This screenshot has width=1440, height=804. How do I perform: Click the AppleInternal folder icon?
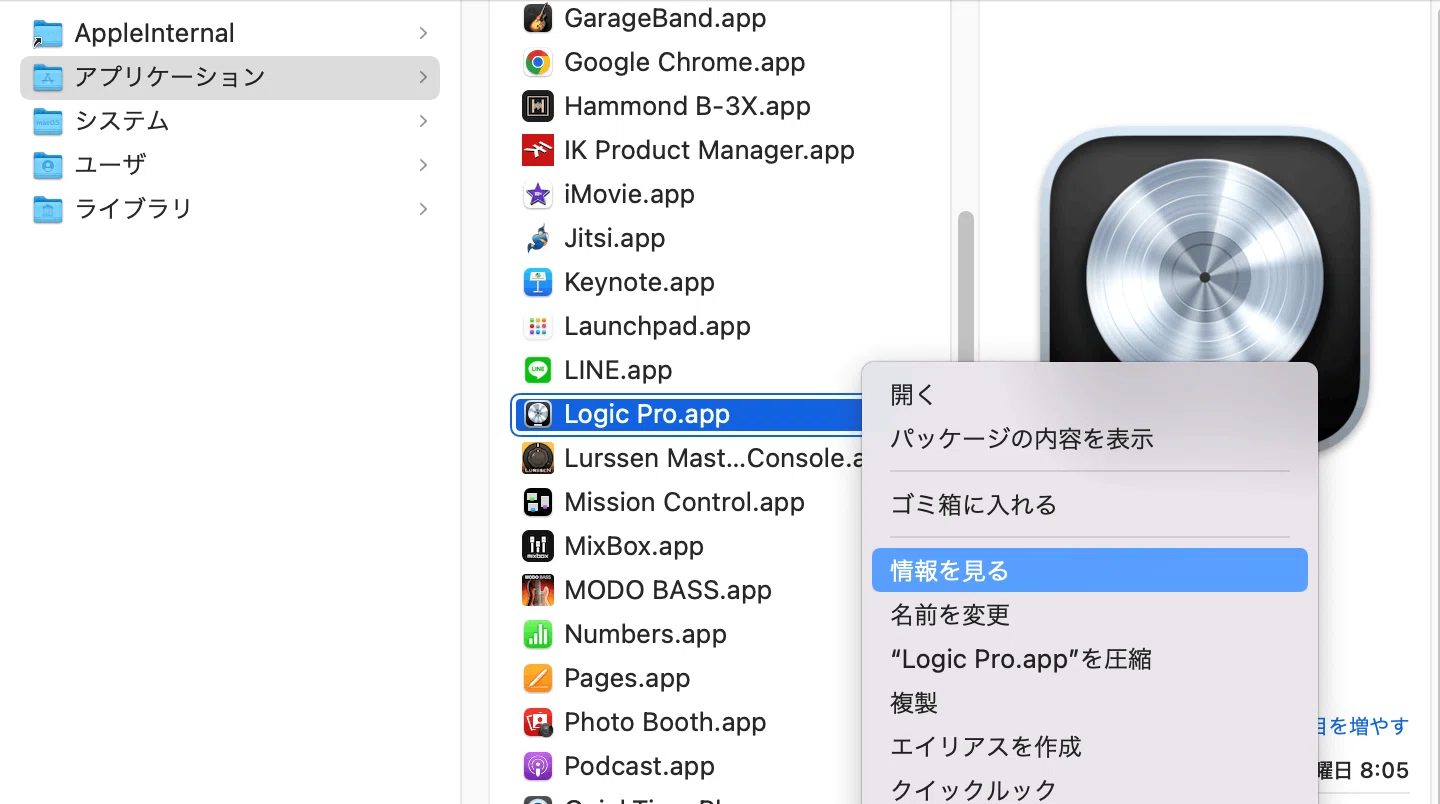tap(48, 33)
